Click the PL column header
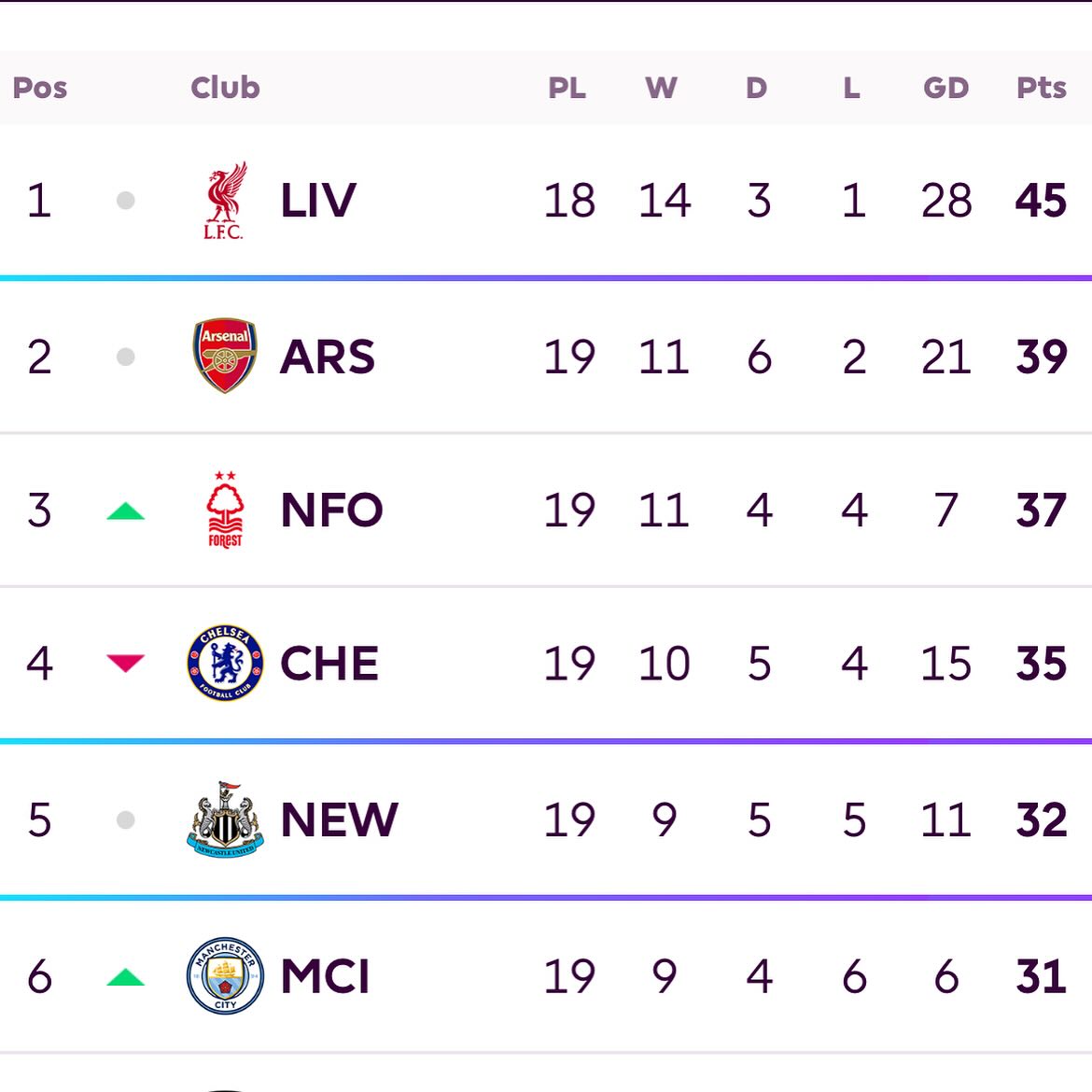1092x1092 pixels. coord(567,88)
